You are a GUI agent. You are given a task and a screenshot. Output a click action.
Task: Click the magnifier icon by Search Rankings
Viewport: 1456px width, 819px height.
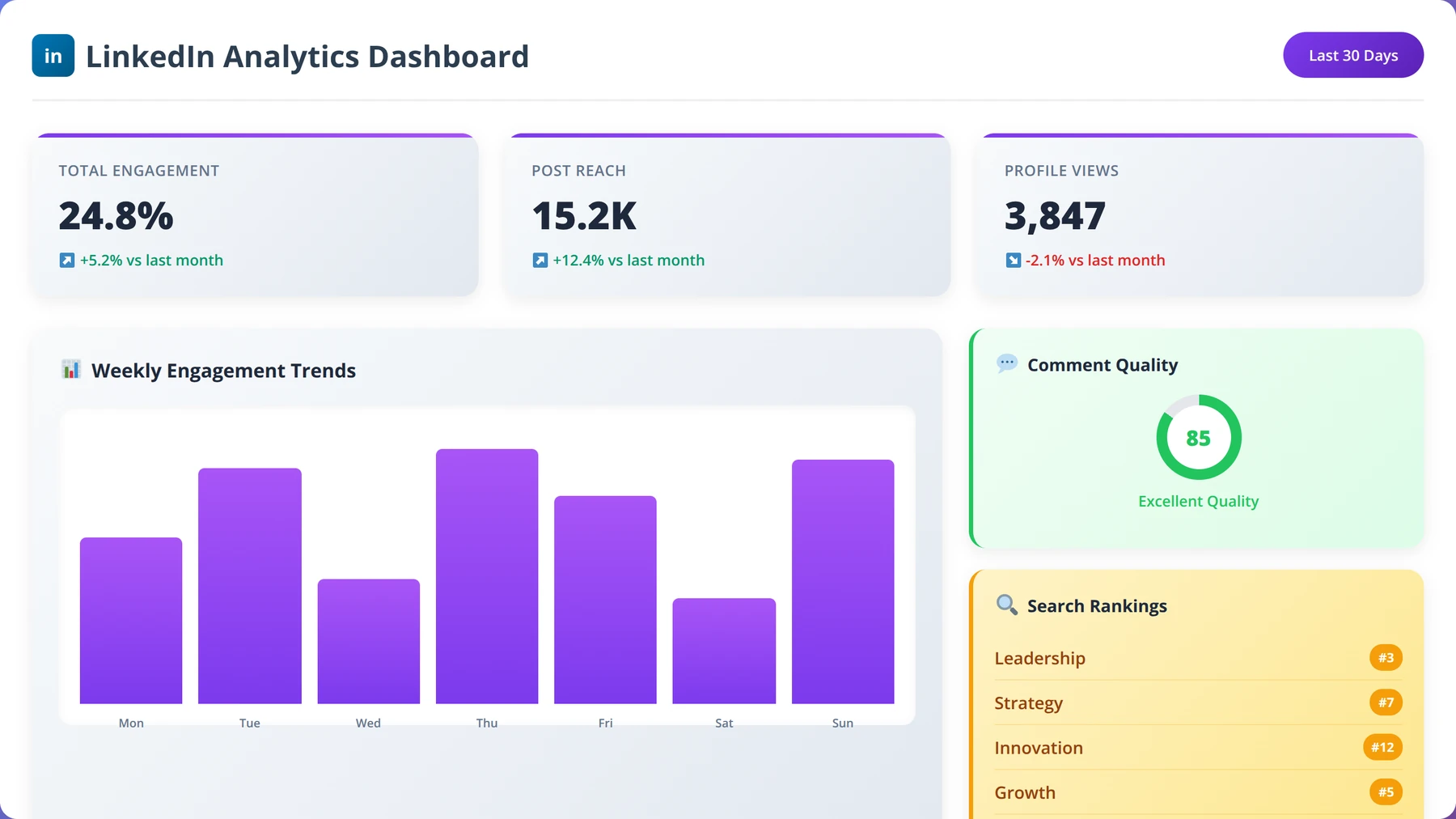1007,605
